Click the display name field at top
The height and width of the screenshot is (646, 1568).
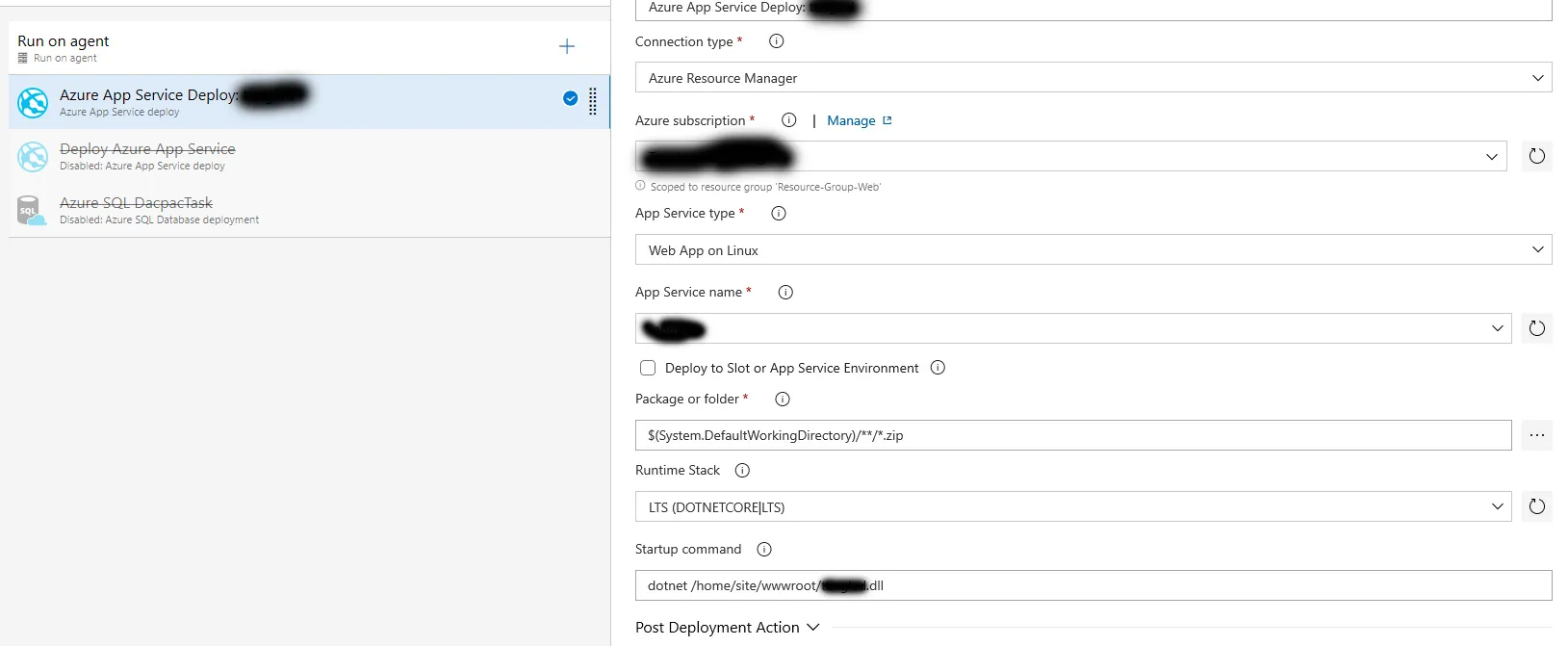pyautogui.click(x=1093, y=10)
